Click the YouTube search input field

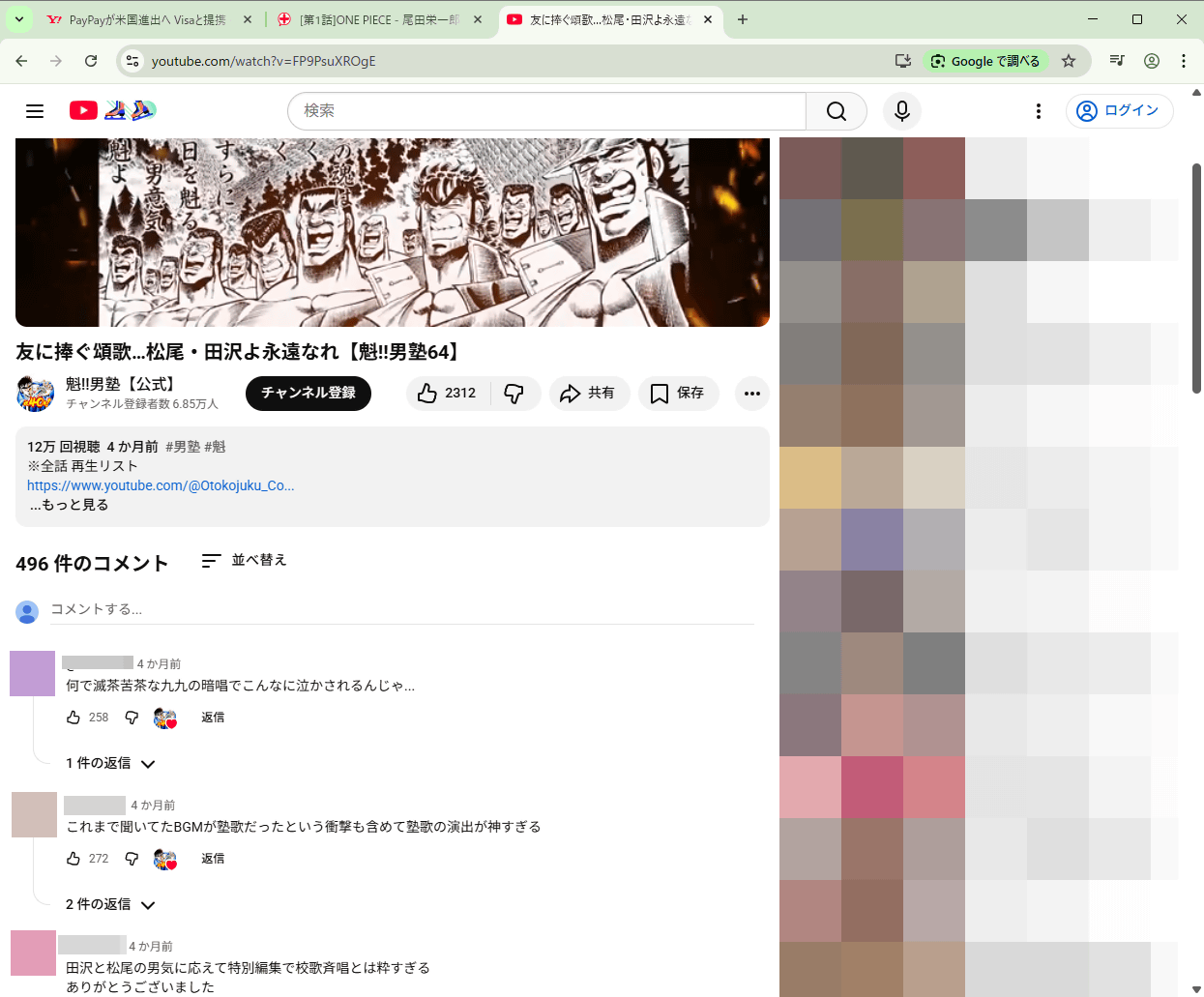[x=546, y=111]
